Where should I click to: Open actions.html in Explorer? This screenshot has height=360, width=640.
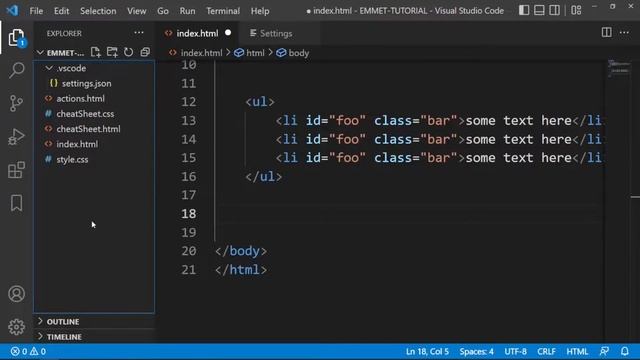click(80, 98)
